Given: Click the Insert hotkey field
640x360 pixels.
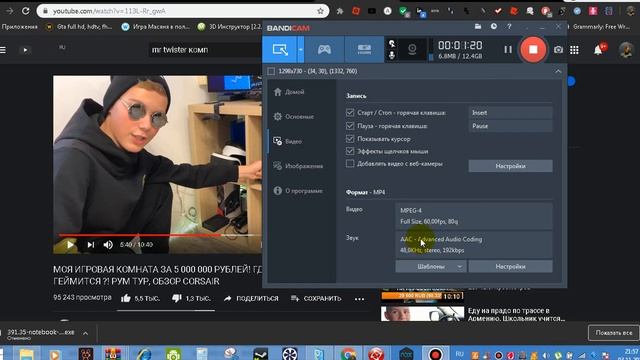Looking at the screenshot, I should (510, 113).
